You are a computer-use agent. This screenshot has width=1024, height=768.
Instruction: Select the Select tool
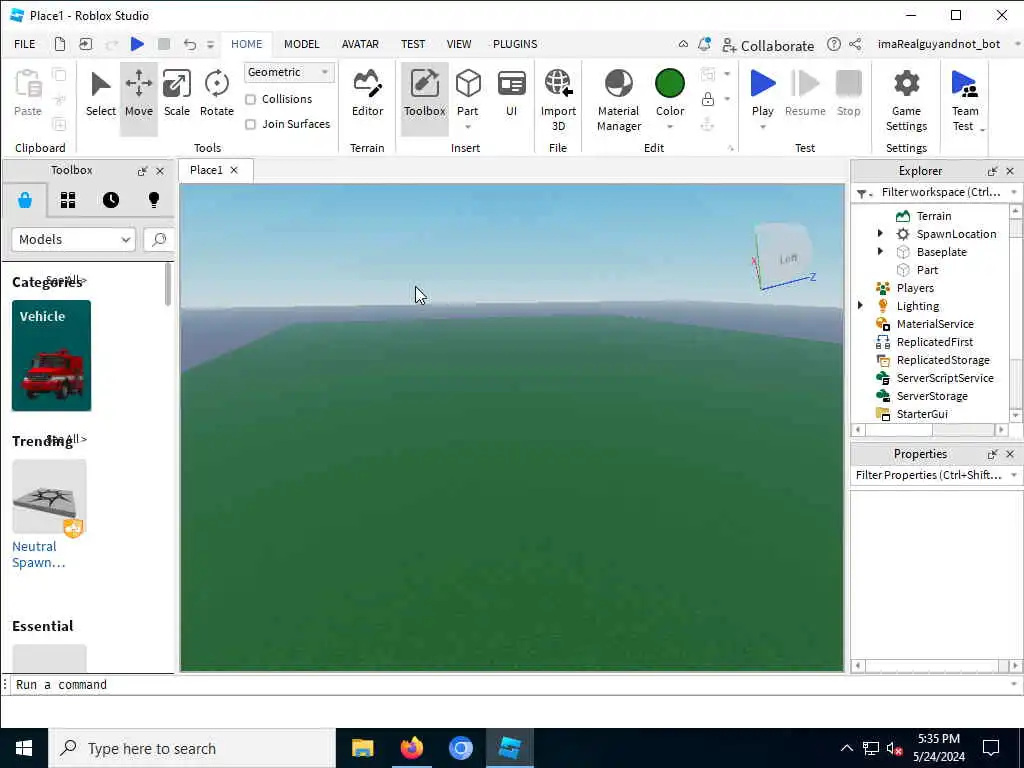[x=101, y=95]
